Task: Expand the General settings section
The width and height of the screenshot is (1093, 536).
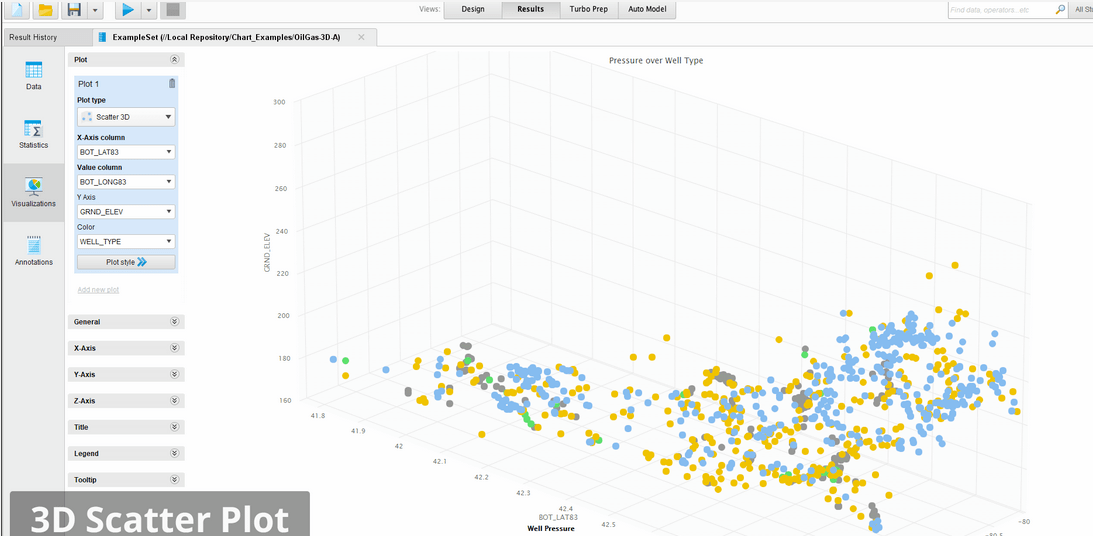Action: coord(126,322)
